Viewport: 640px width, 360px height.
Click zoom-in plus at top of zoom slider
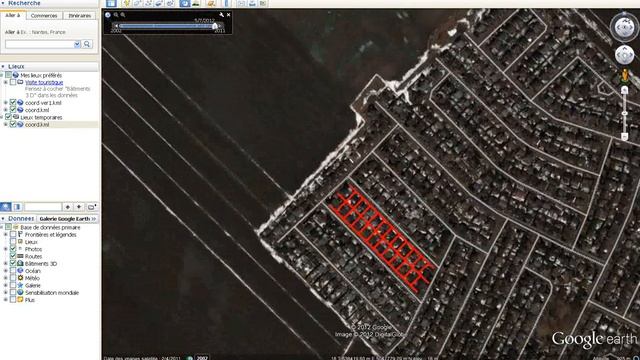tap(624, 91)
